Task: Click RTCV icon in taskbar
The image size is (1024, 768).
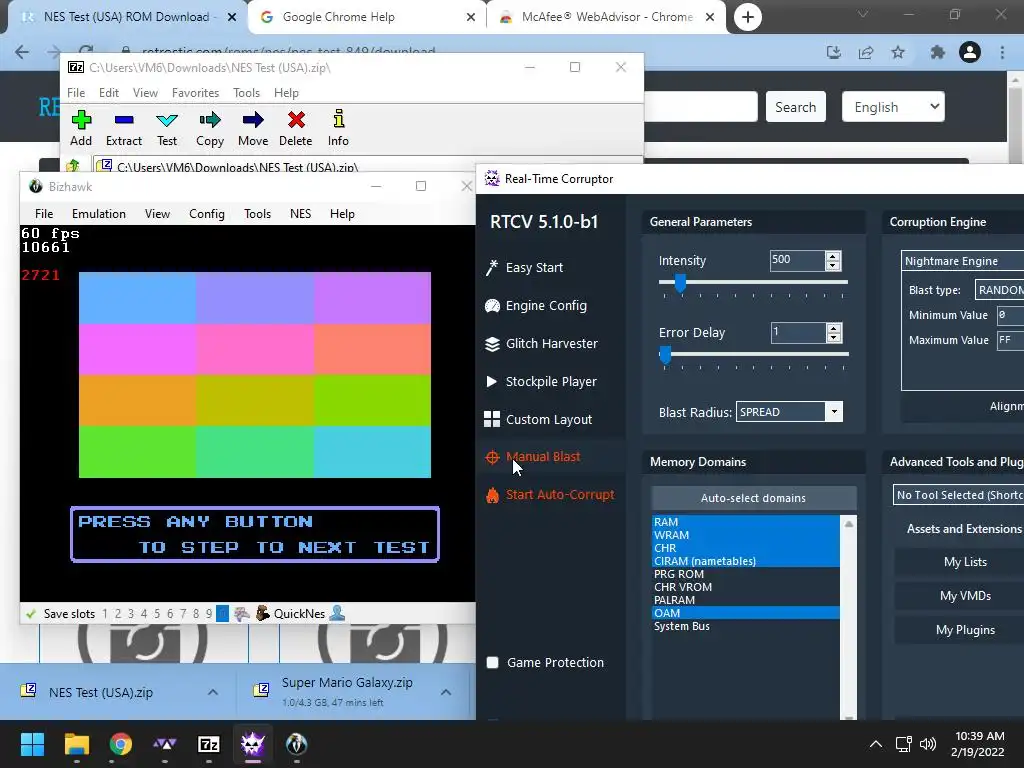Action: click(253, 744)
